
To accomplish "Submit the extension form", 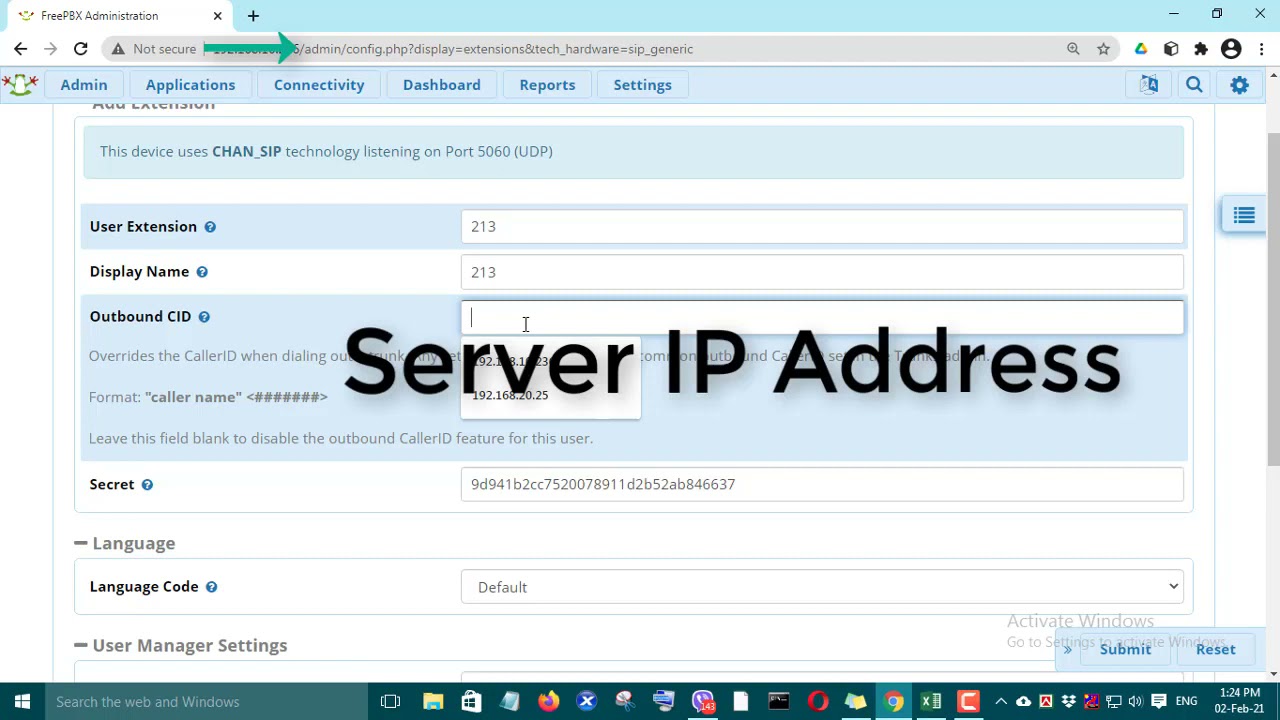I will (1125, 650).
